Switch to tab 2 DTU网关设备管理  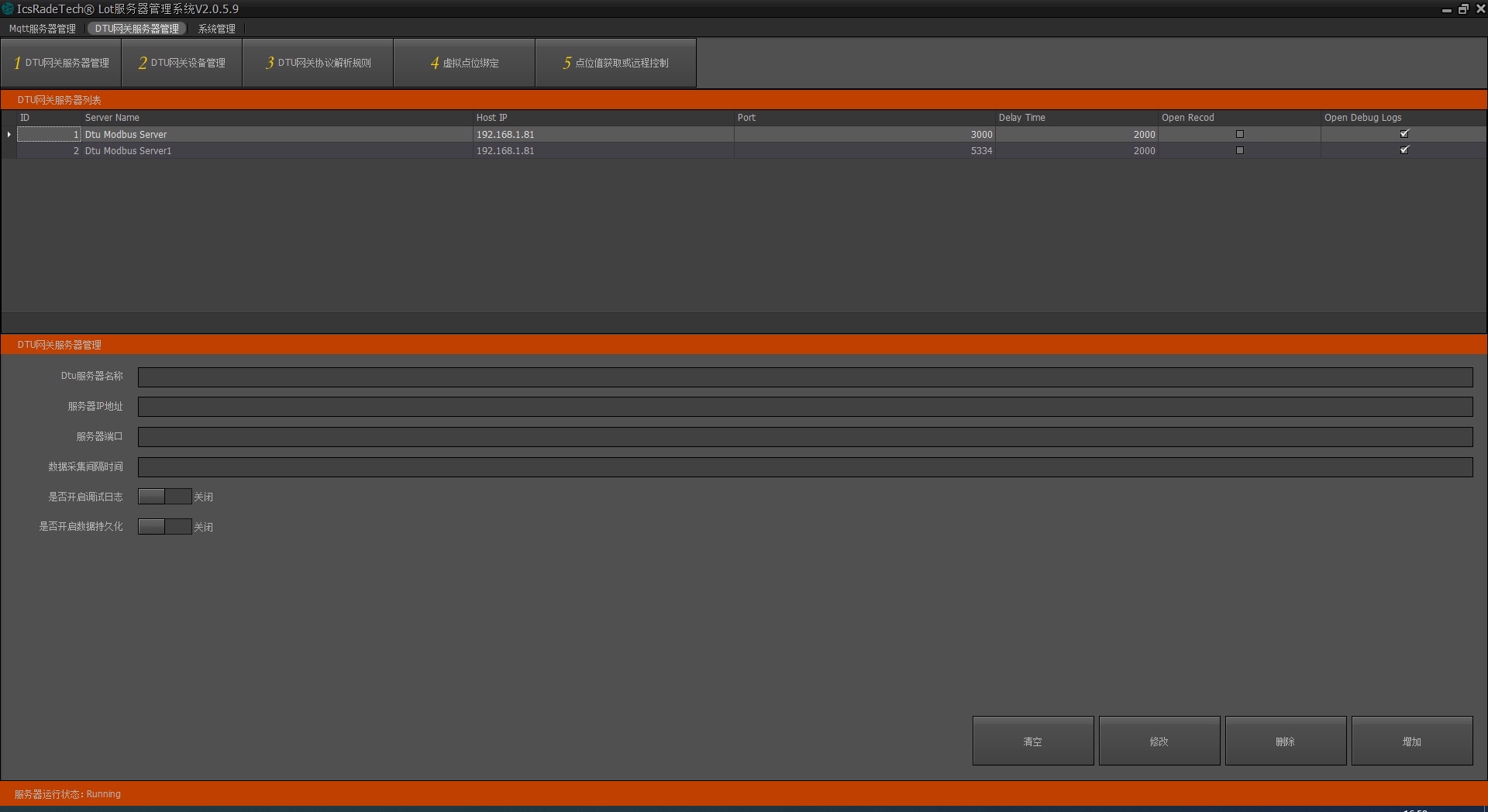point(182,63)
